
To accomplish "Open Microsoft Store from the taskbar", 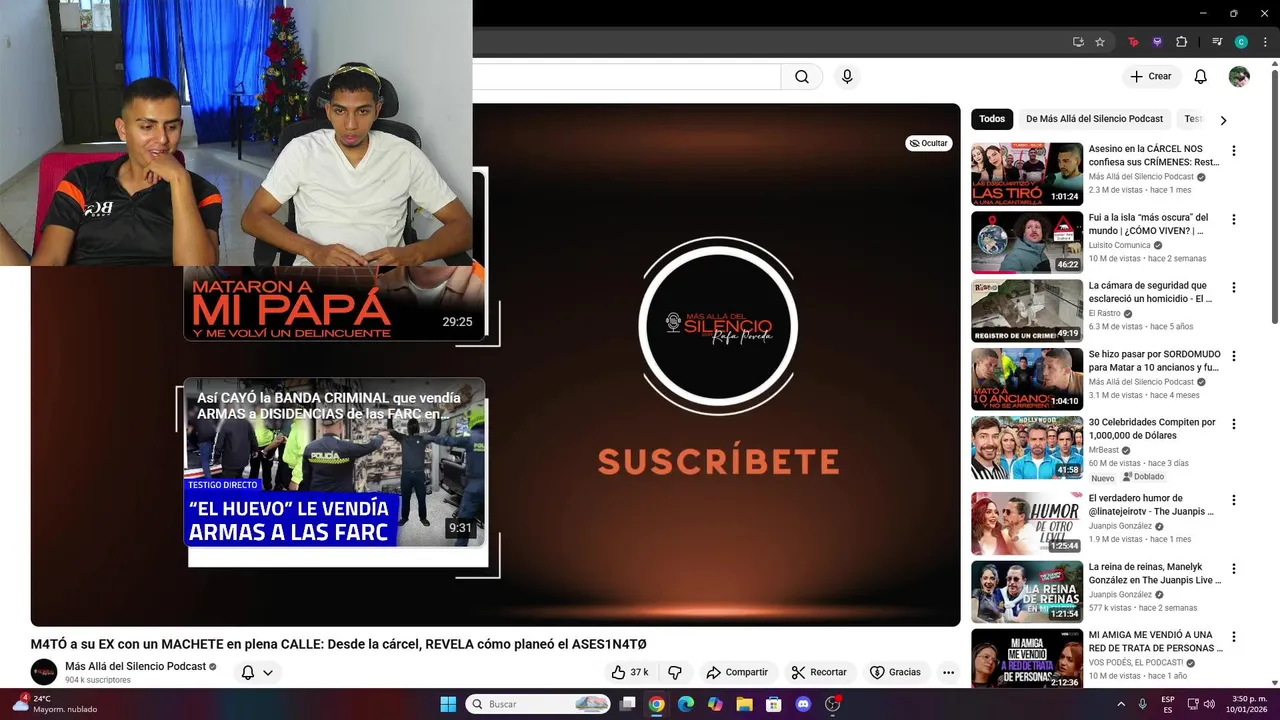I will point(773,704).
